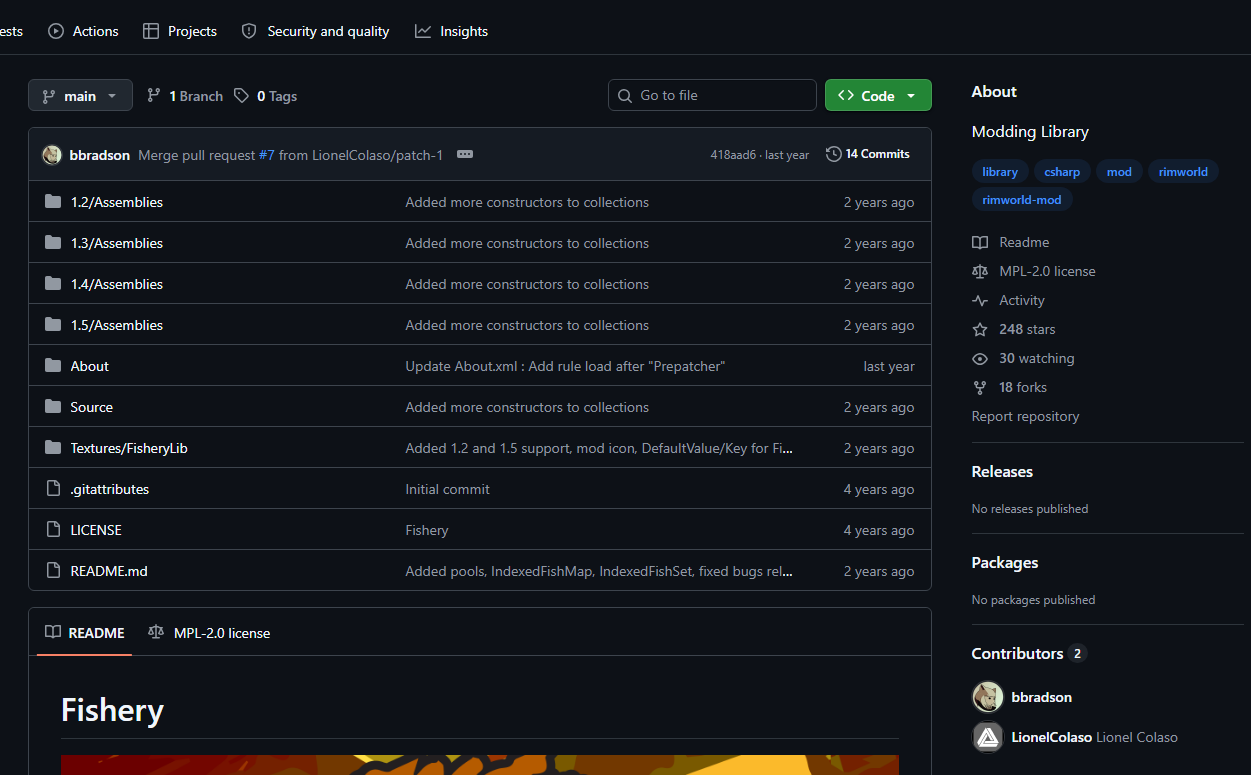Open the 'Initial commit' message link
This screenshot has height=775, width=1251.
click(448, 489)
